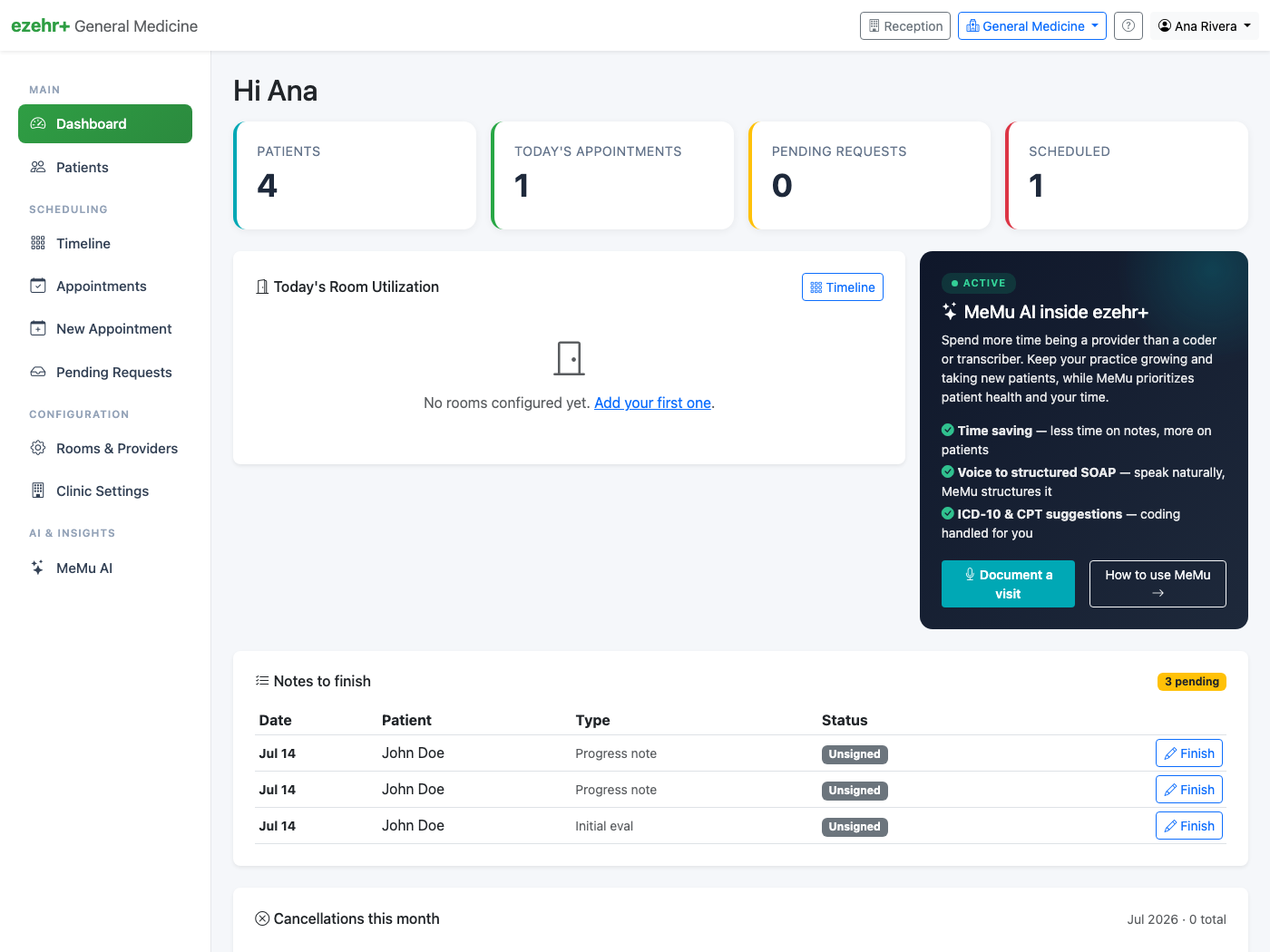Click the ezehr+ logo

pos(41,25)
